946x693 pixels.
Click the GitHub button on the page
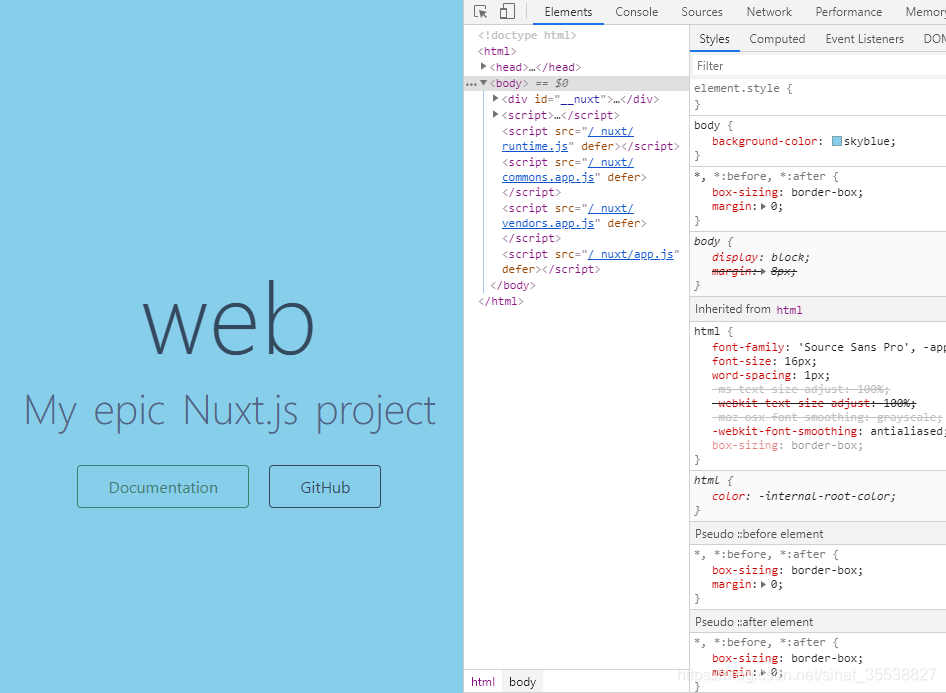(324, 486)
